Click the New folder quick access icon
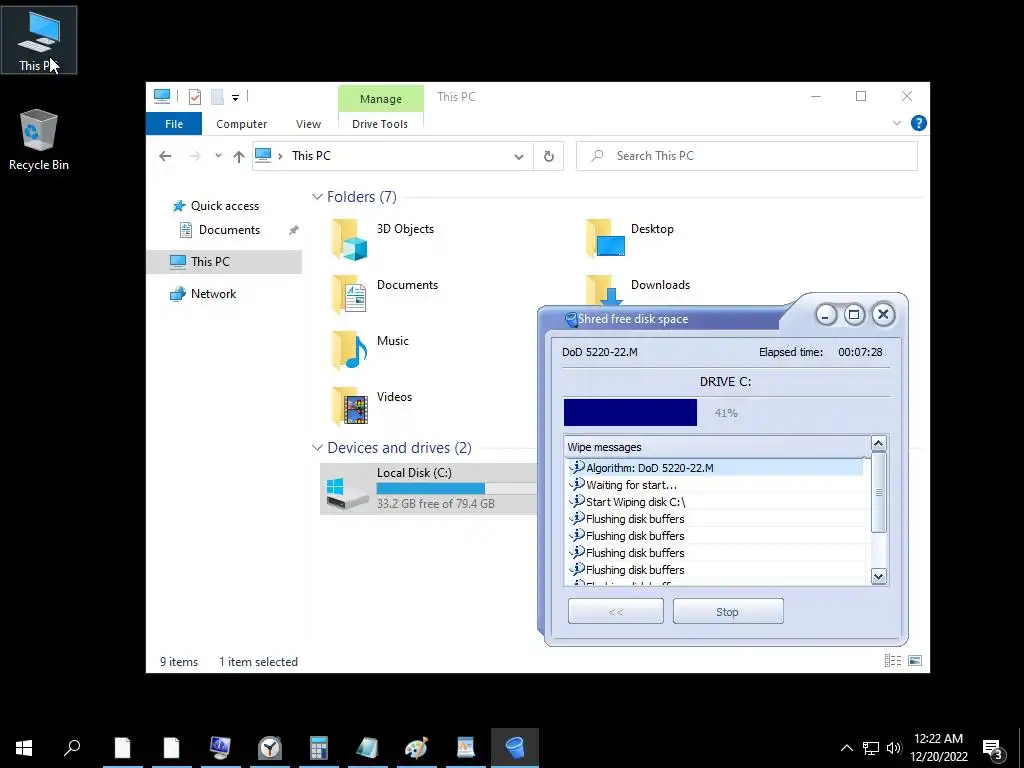The height and width of the screenshot is (768, 1024). click(x=217, y=97)
